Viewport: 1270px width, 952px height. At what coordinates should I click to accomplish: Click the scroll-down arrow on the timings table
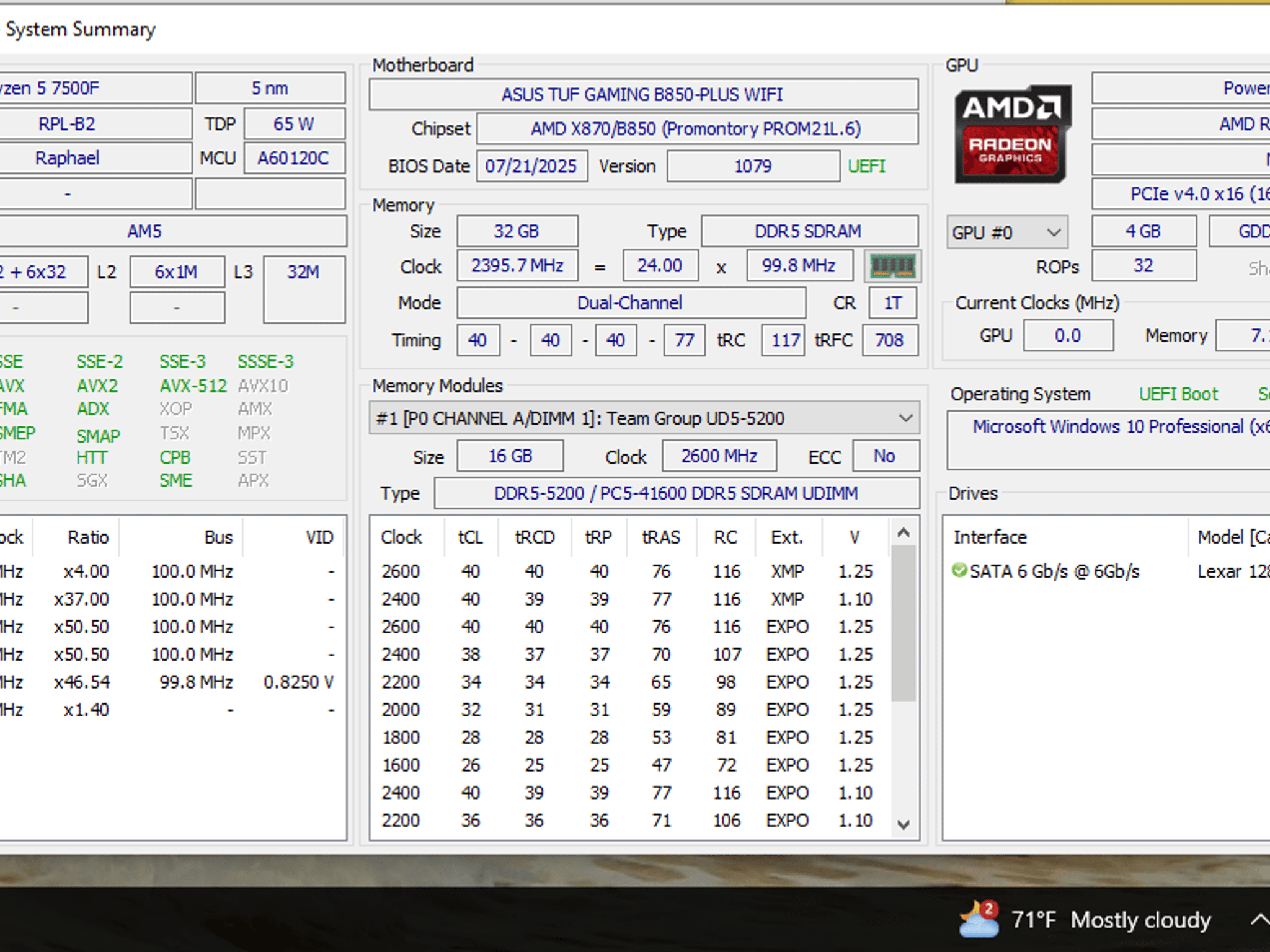coord(904,825)
